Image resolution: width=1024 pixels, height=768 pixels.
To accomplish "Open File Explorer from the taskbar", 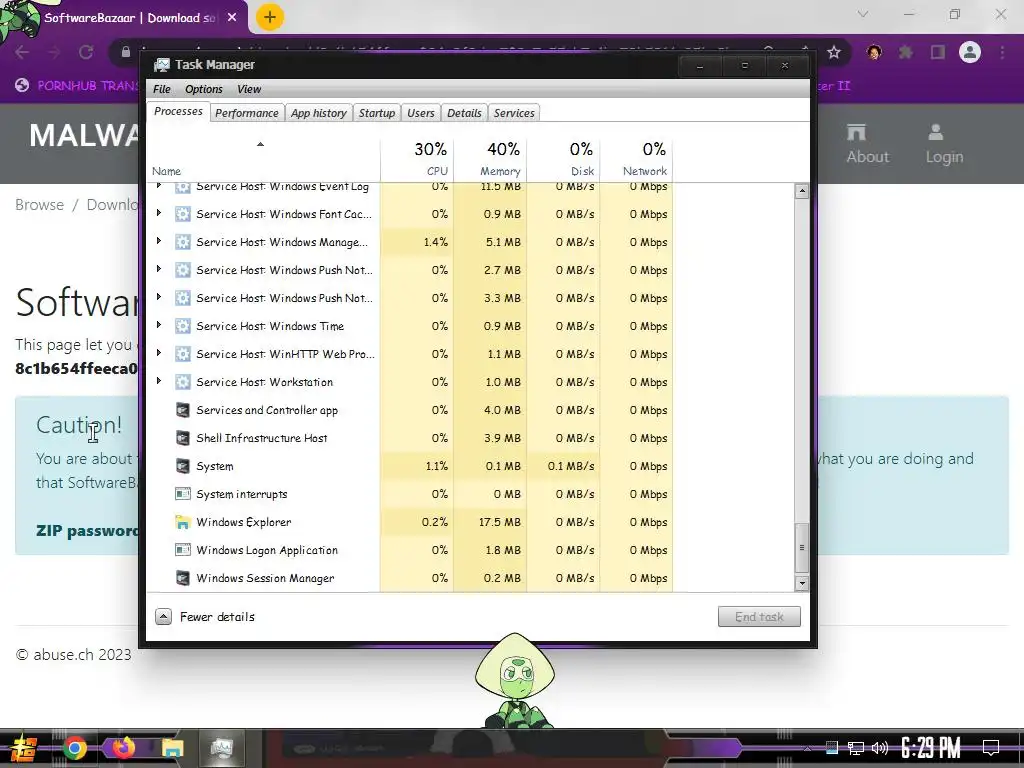I will pos(172,748).
